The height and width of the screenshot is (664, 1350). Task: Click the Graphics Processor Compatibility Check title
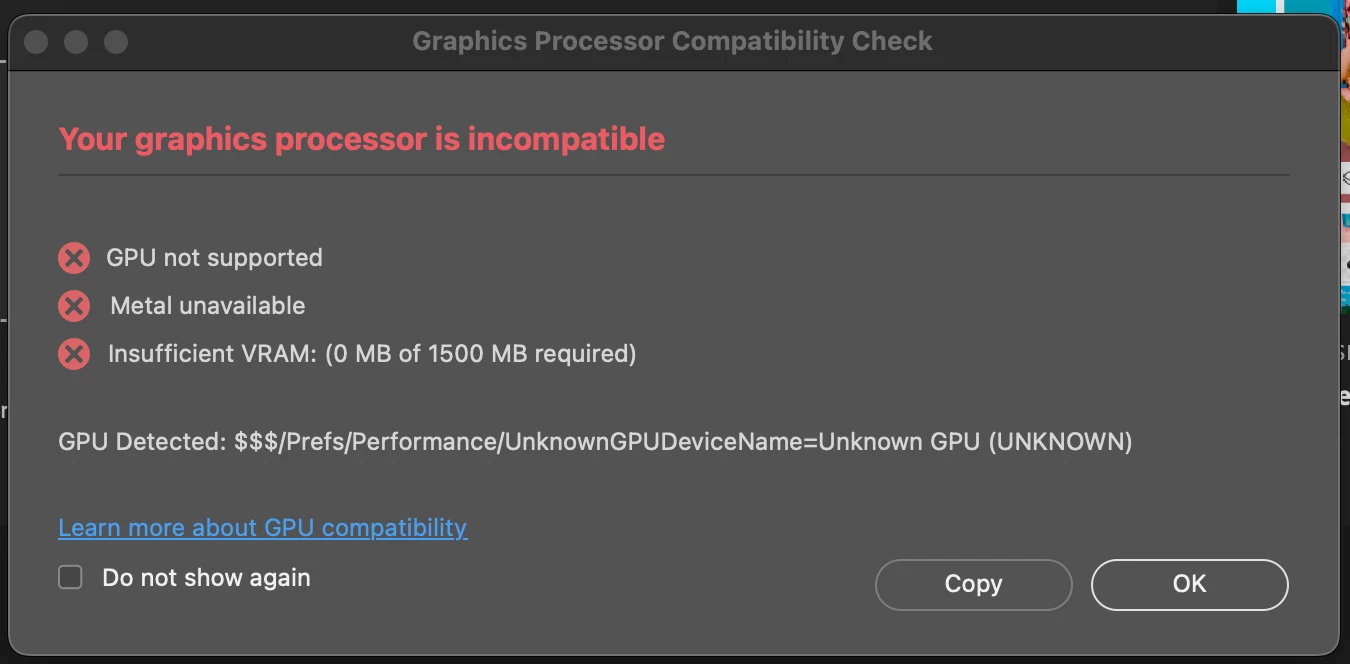pyautogui.click(x=672, y=42)
